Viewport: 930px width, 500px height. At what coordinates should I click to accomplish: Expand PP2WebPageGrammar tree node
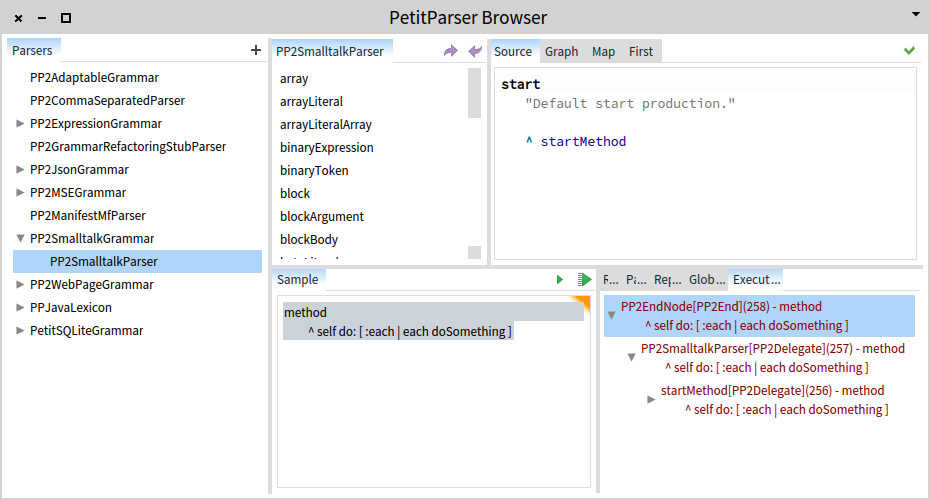(20, 285)
